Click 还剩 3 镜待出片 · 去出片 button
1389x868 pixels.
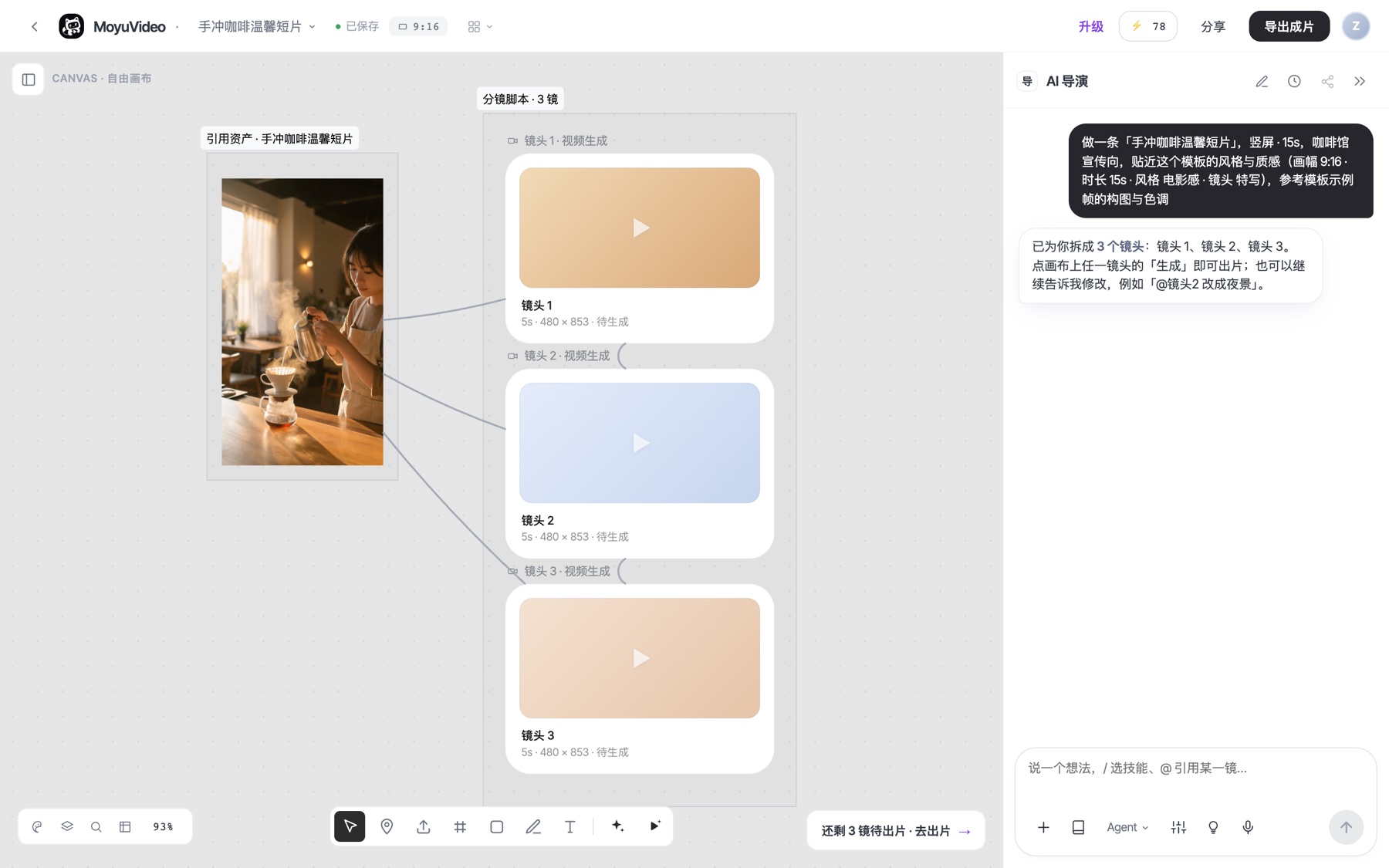[896, 831]
